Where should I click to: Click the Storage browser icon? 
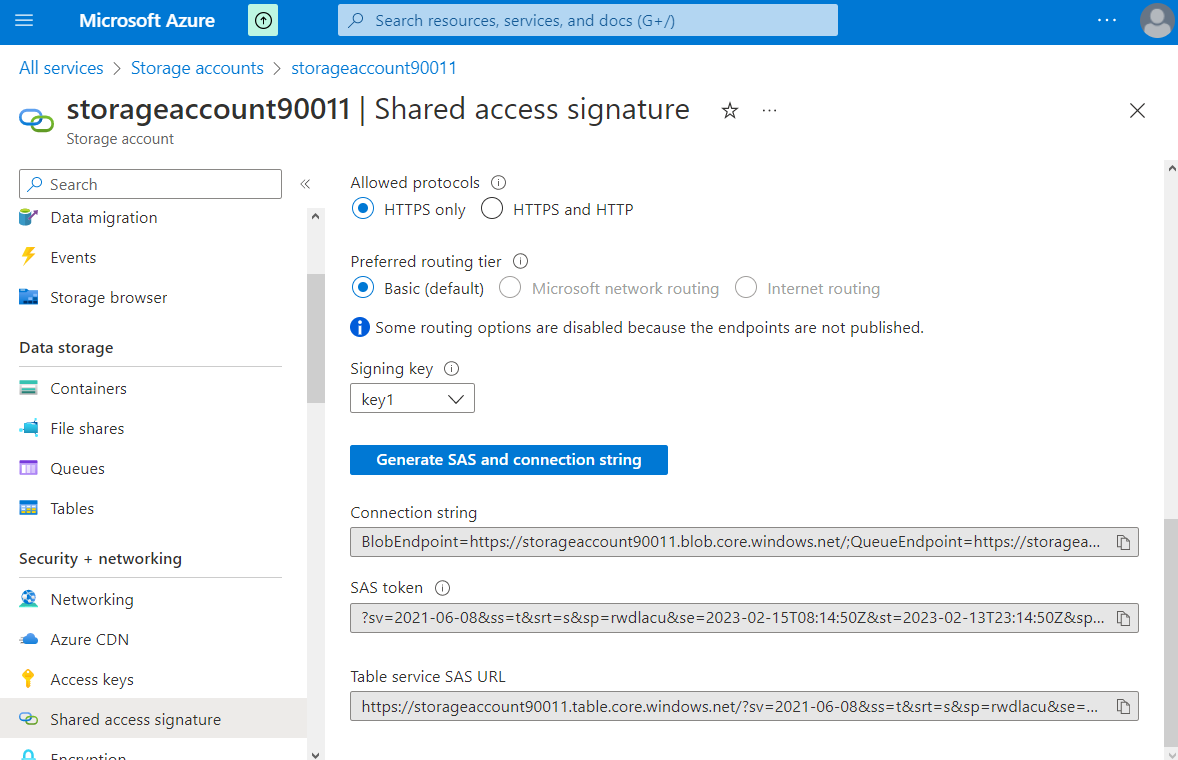click(29, 297)
